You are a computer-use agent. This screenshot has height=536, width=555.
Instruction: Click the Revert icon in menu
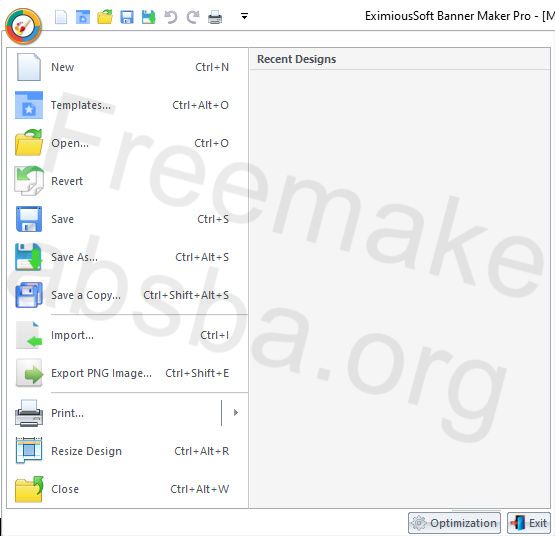pos(29,181)
